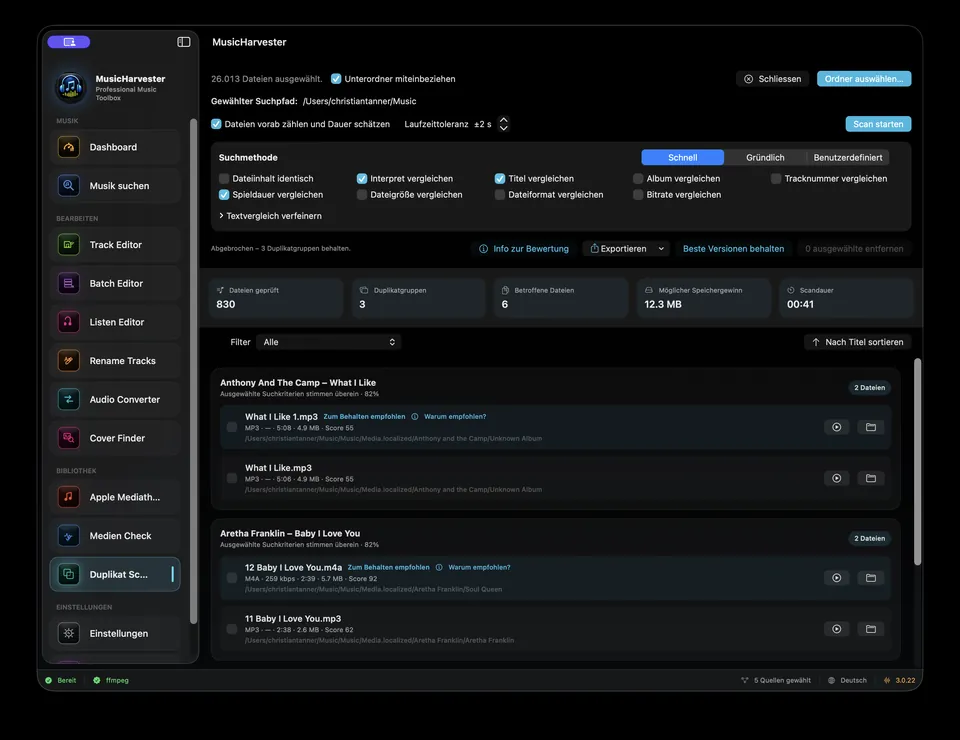Open Info zur Bewertung
Viewport: 960px width, 740px height.
(x=523, y=249)
